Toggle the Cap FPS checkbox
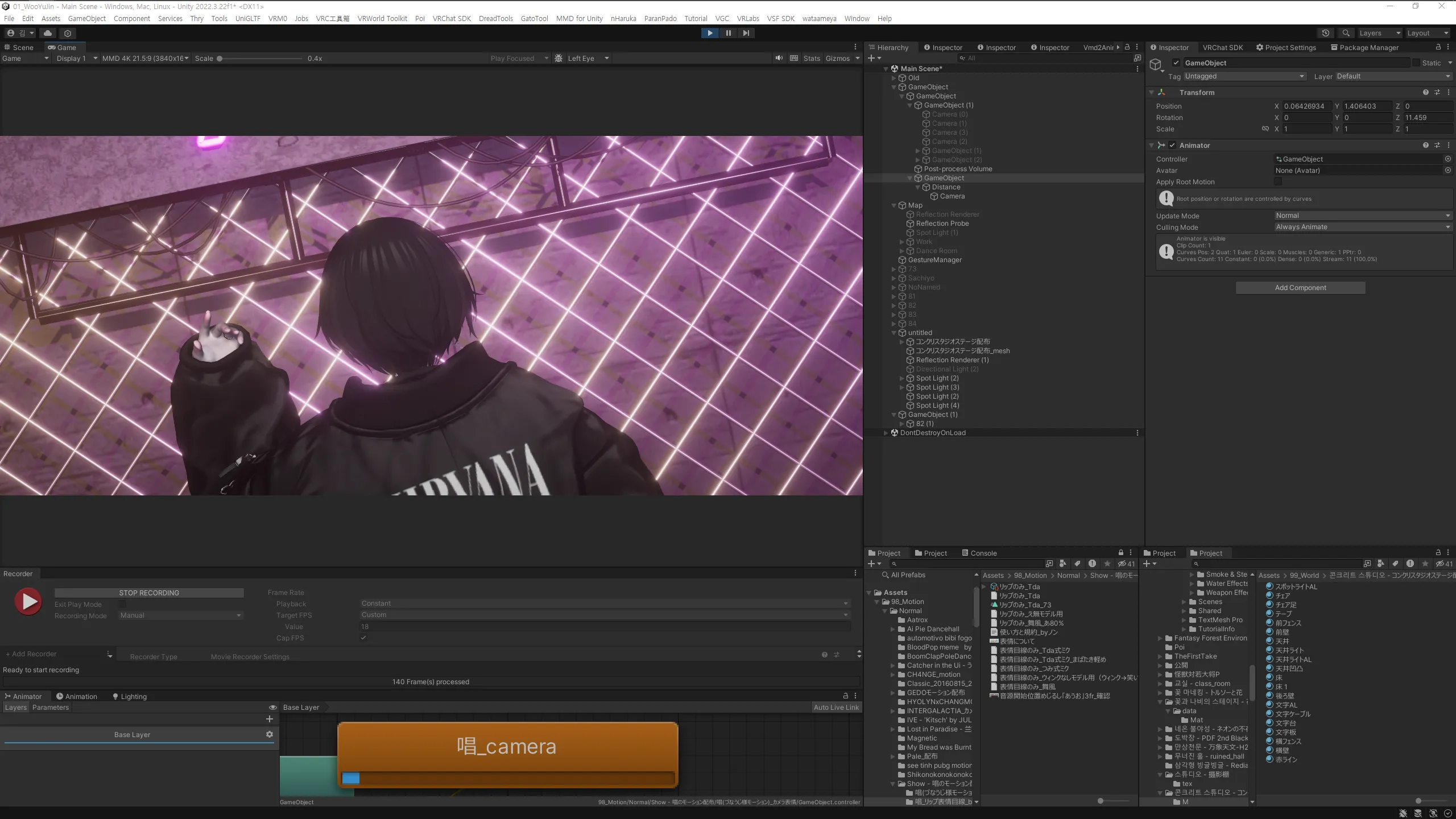Viewport: 1456px width, 819px height. click(x=363, y=638)
